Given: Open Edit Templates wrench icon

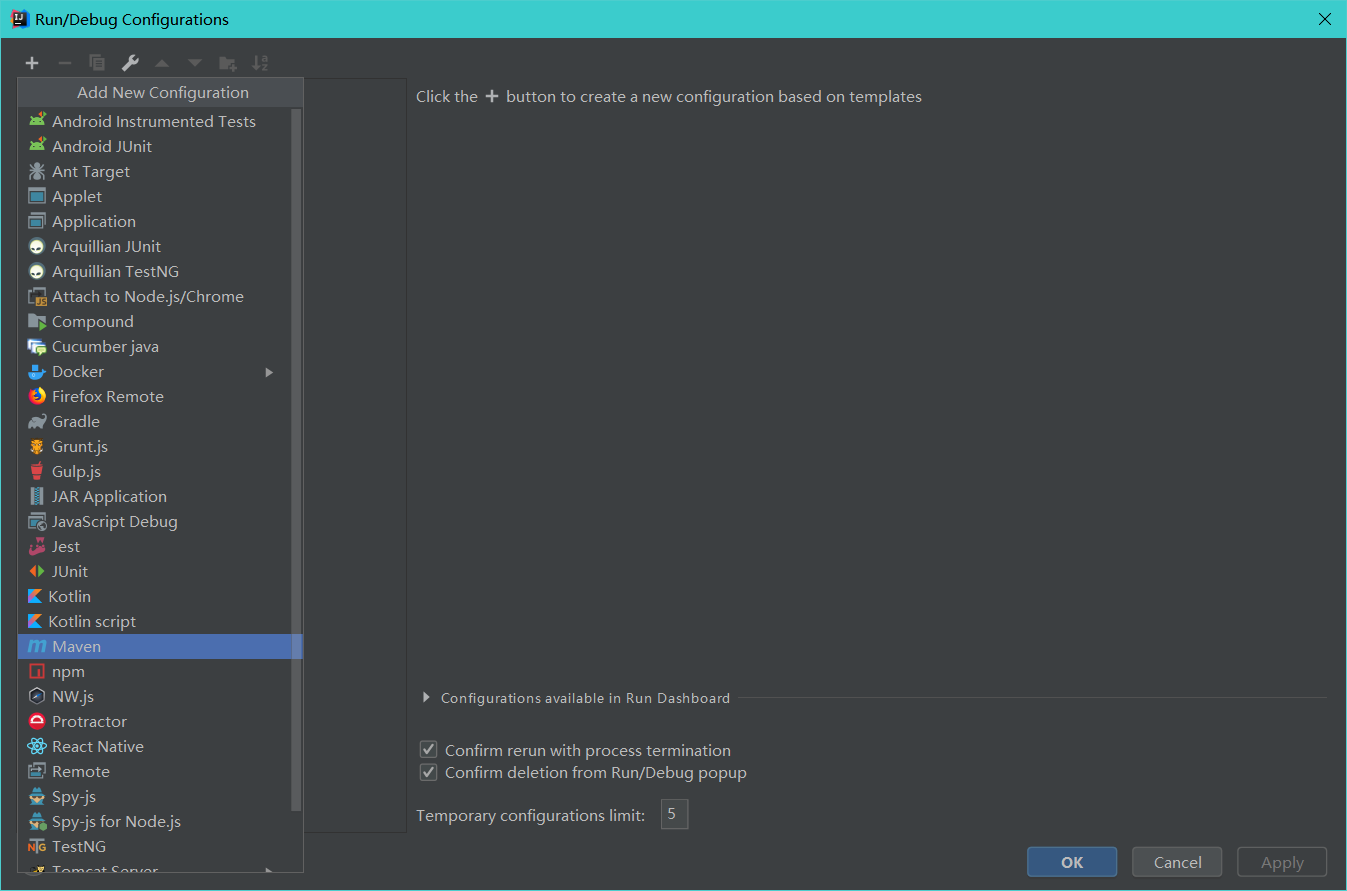Looking at the screenshot, I should 130,63.
